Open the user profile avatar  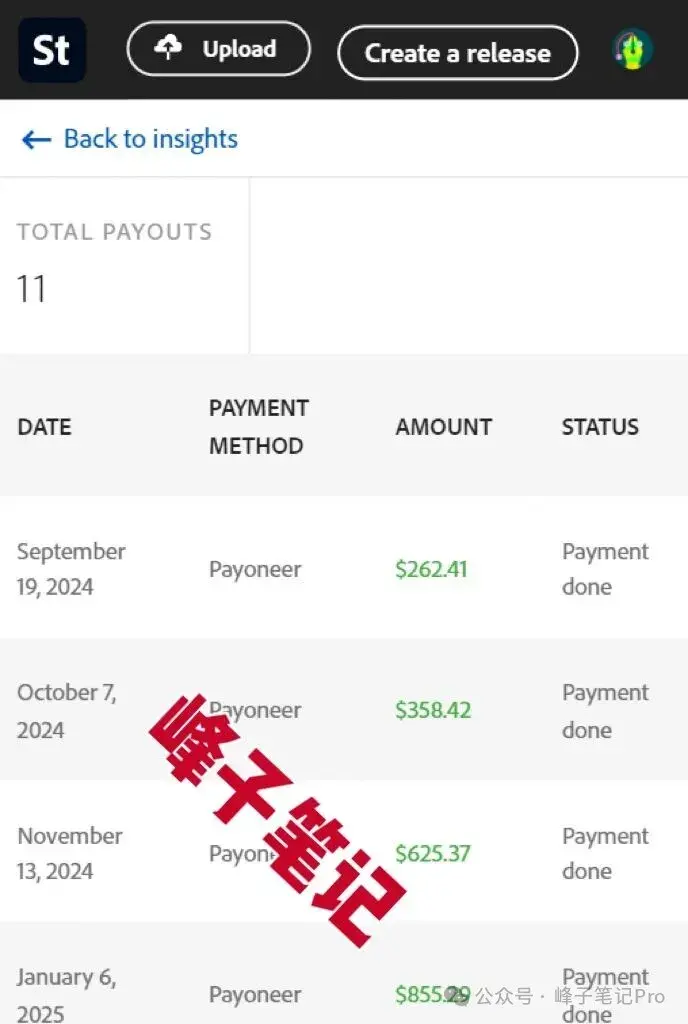633,50
